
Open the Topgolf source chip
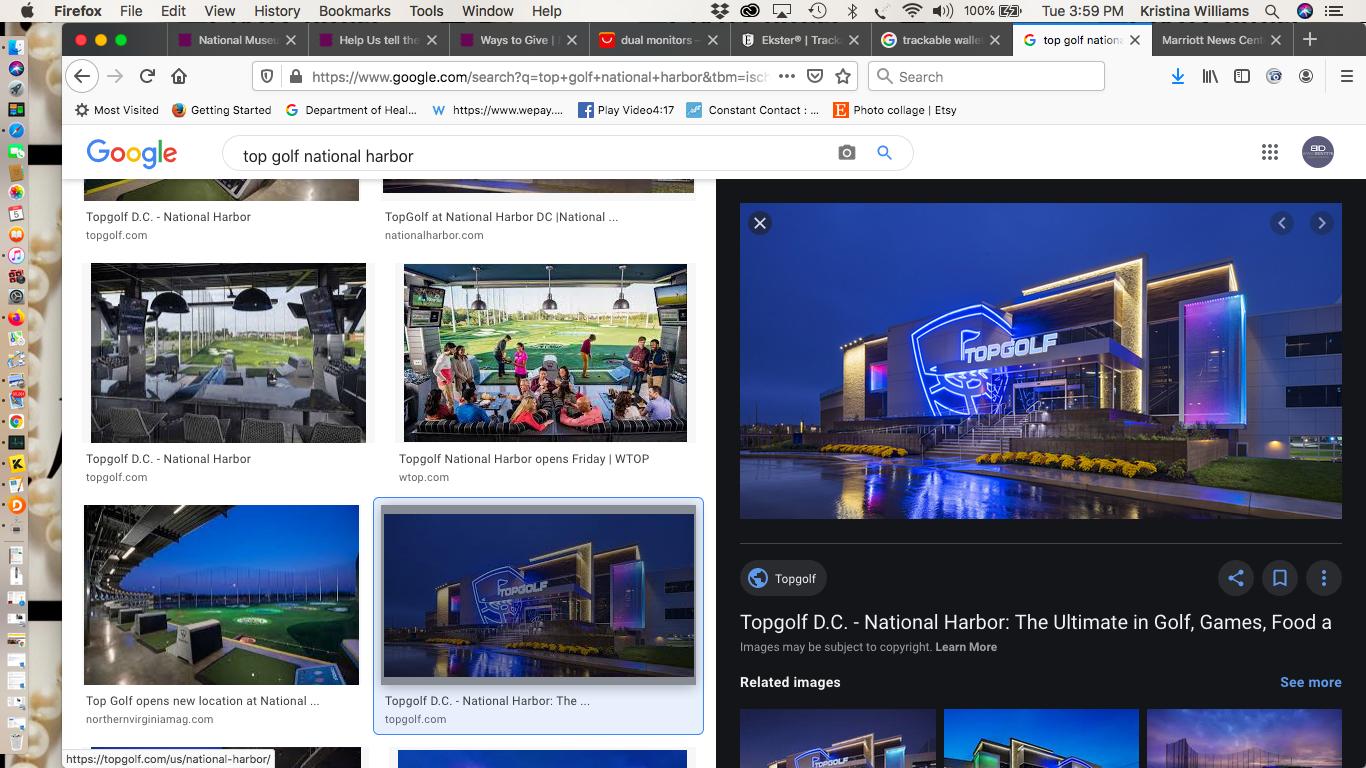click(x=784, y=578)
